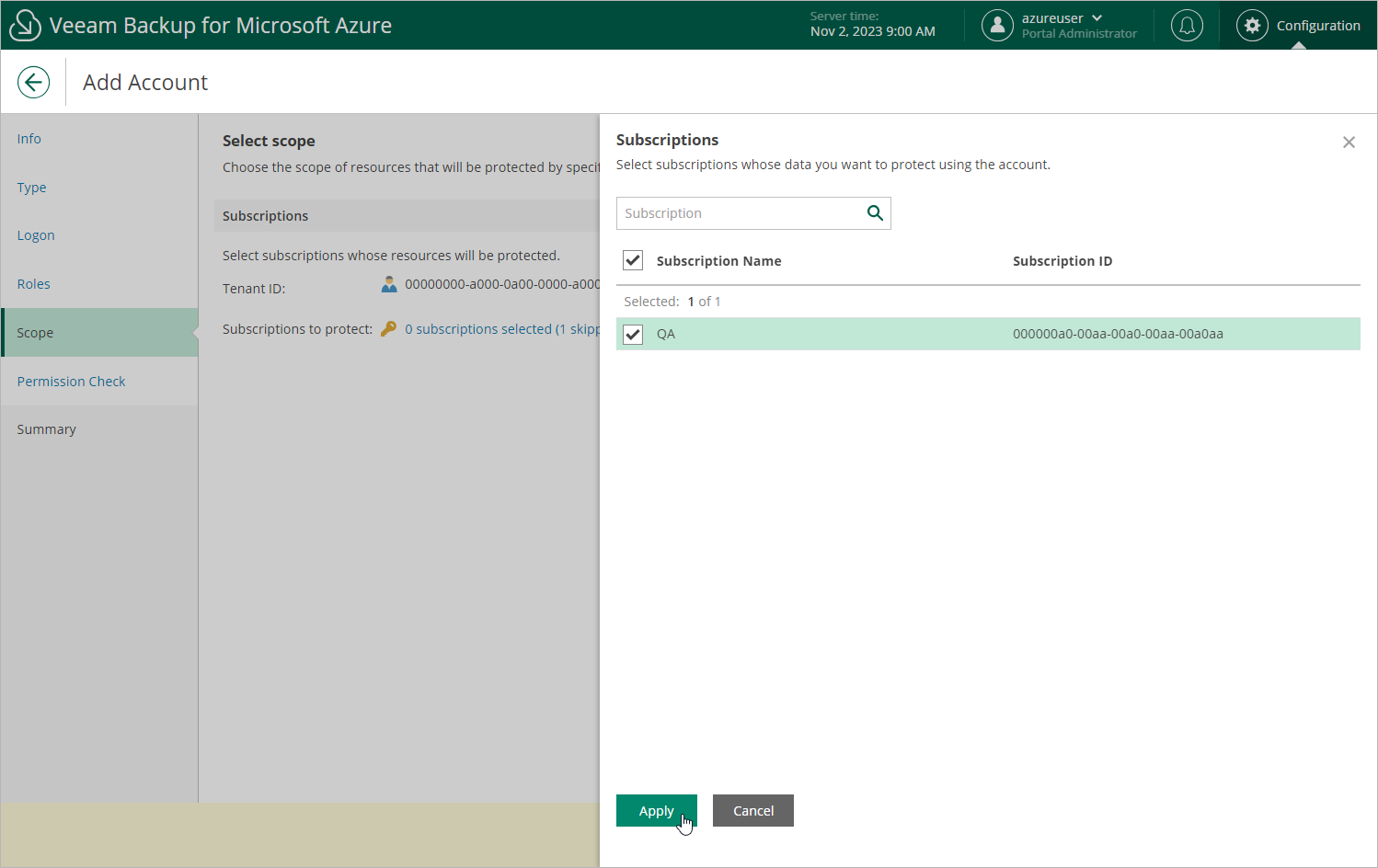Sort by Subscription ID column
1378x868 pixels.
pyautogui.click(x=1062, y=261)
